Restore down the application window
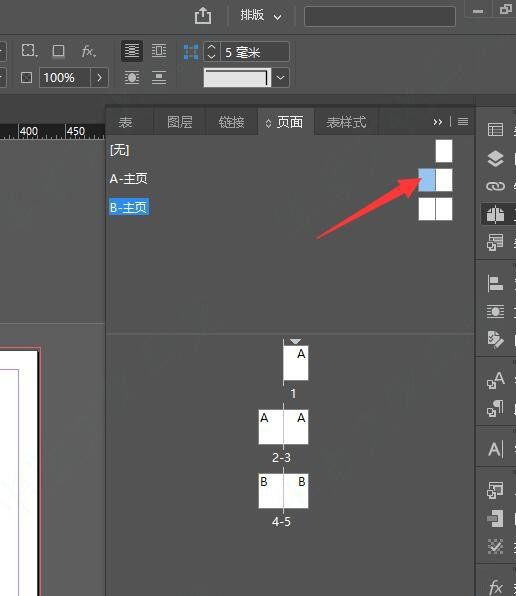Image resolution: width=516 pixels, height=596 pixels. pos(505,9)
